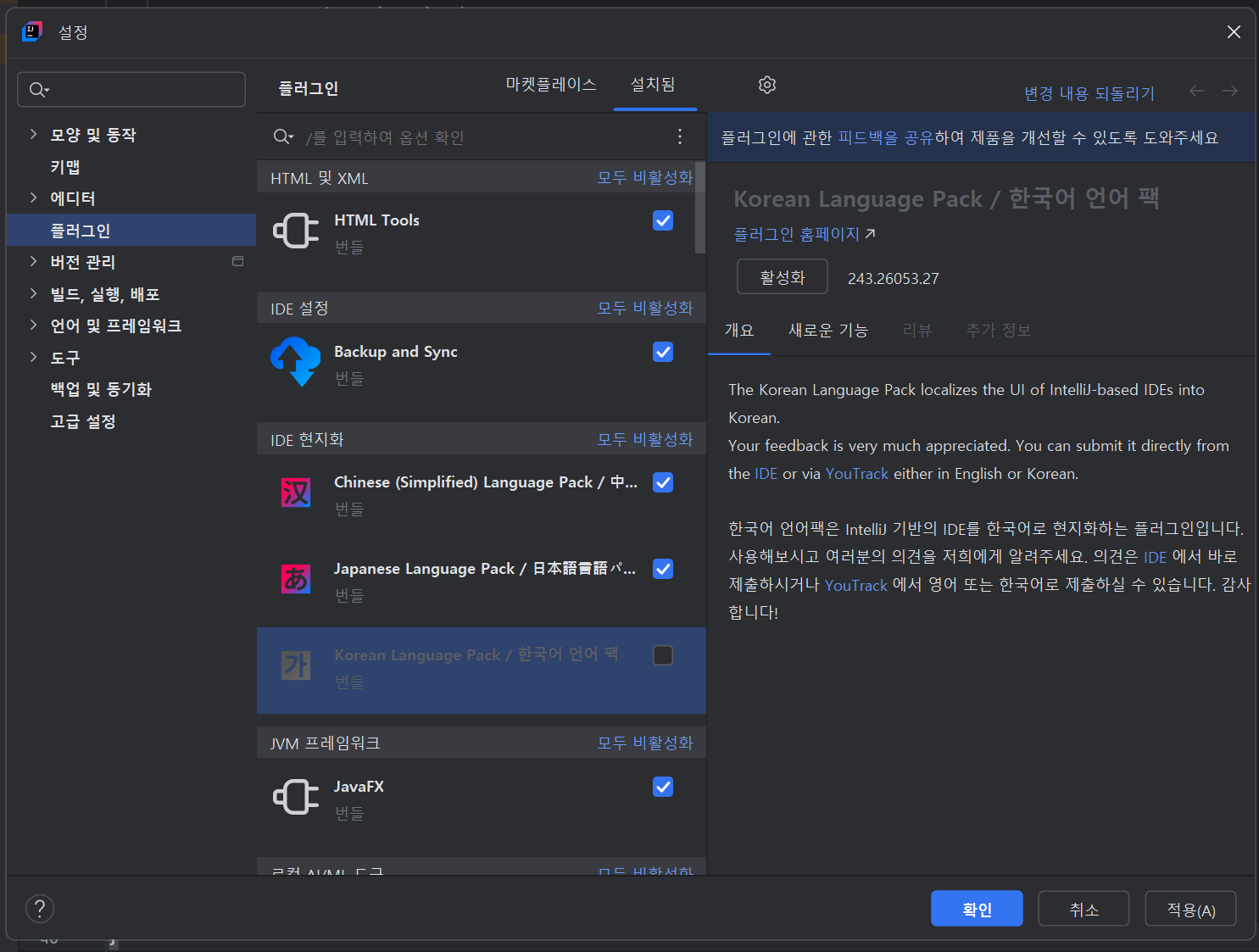1259x952 pixels.
Task: Click the YouTrack link in Korean description
Action: pyautogui.click(x=855, y=585)
